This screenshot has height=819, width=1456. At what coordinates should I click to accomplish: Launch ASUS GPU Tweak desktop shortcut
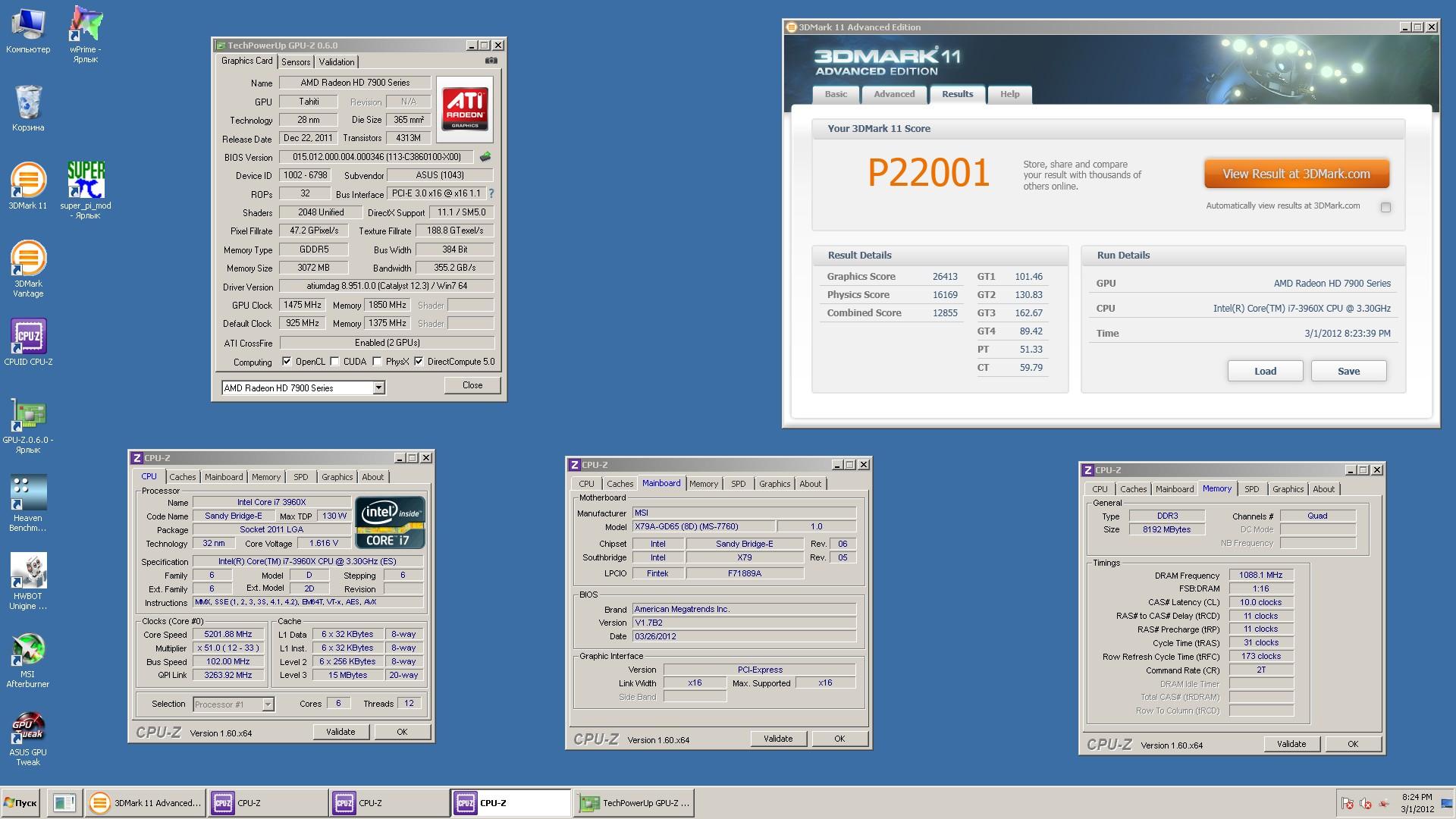coord(28,739)
